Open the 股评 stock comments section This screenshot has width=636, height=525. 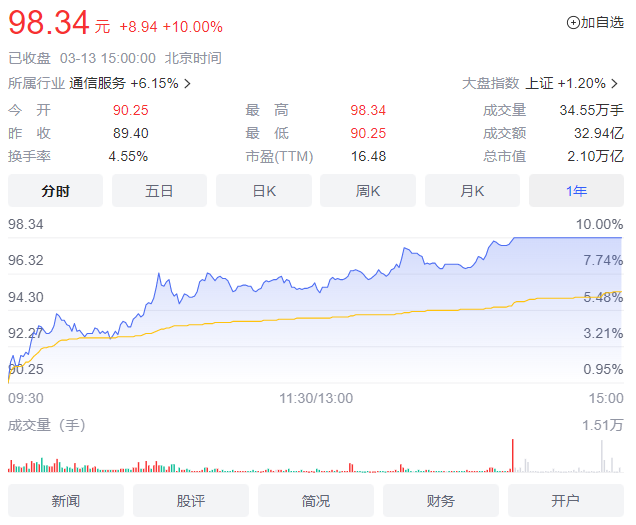[x=191, y=501]
